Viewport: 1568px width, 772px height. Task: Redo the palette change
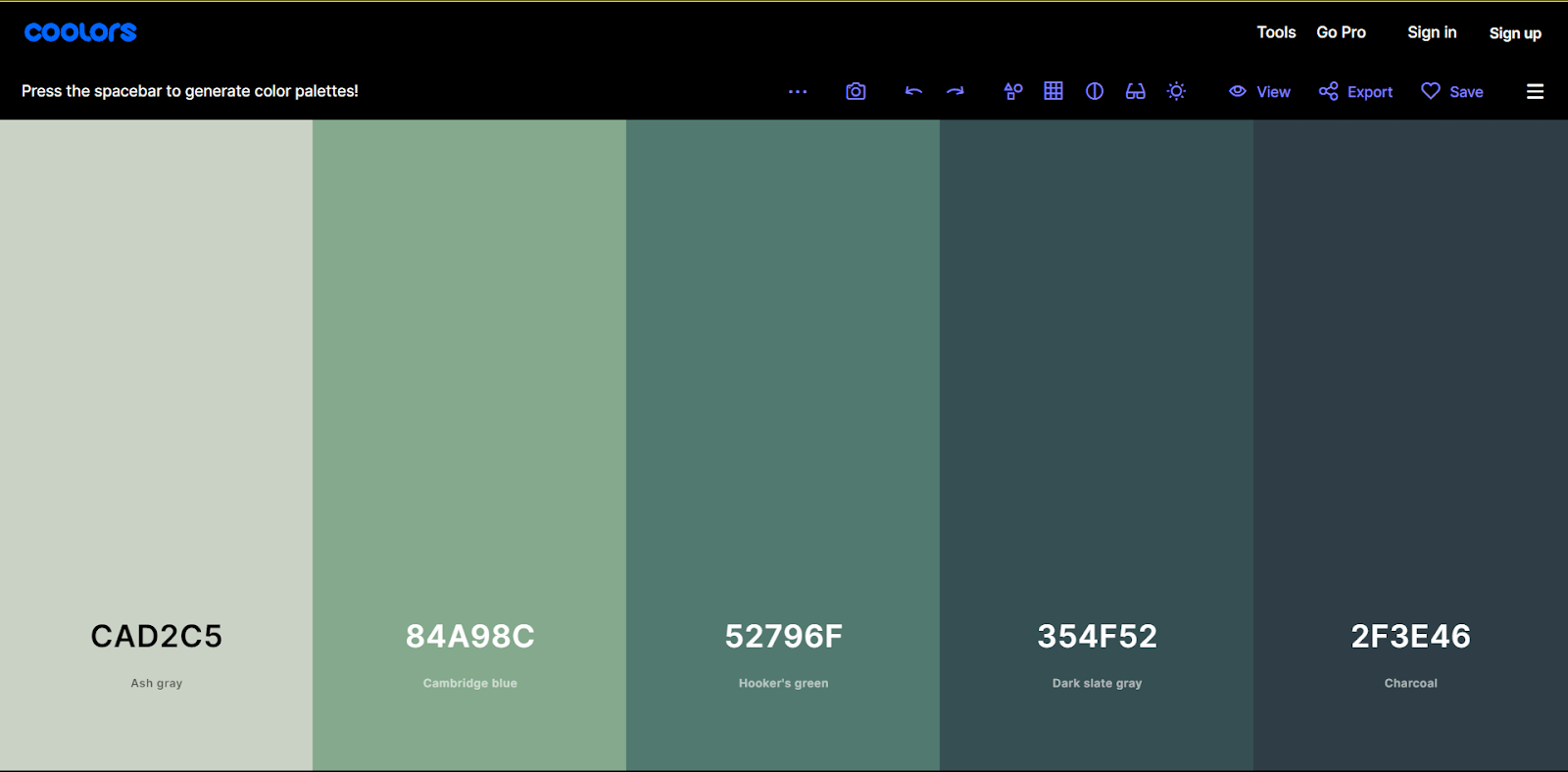pyautogui.click(x=955, y=91)
